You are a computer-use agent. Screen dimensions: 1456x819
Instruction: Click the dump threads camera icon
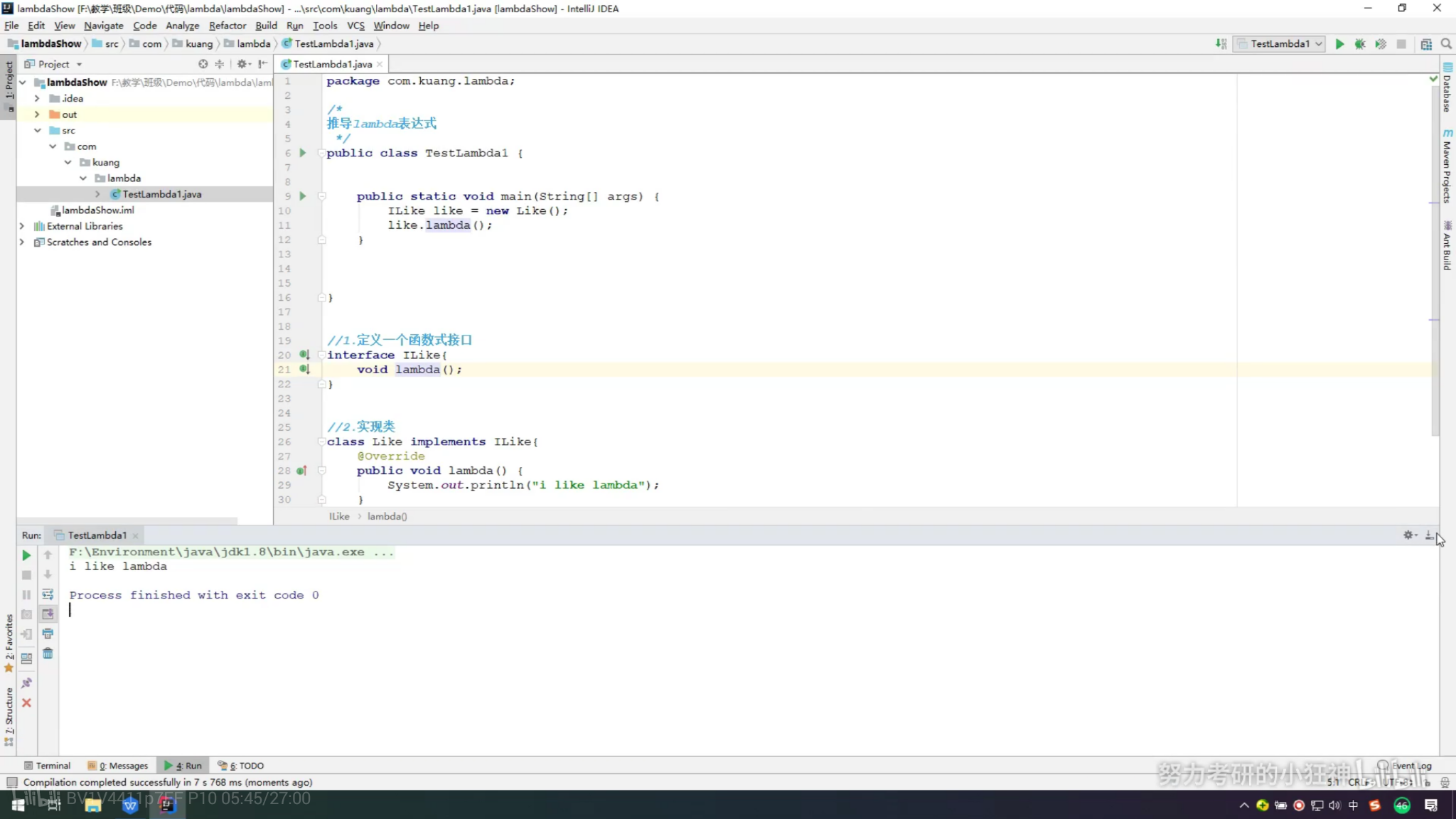click(26, 614)
